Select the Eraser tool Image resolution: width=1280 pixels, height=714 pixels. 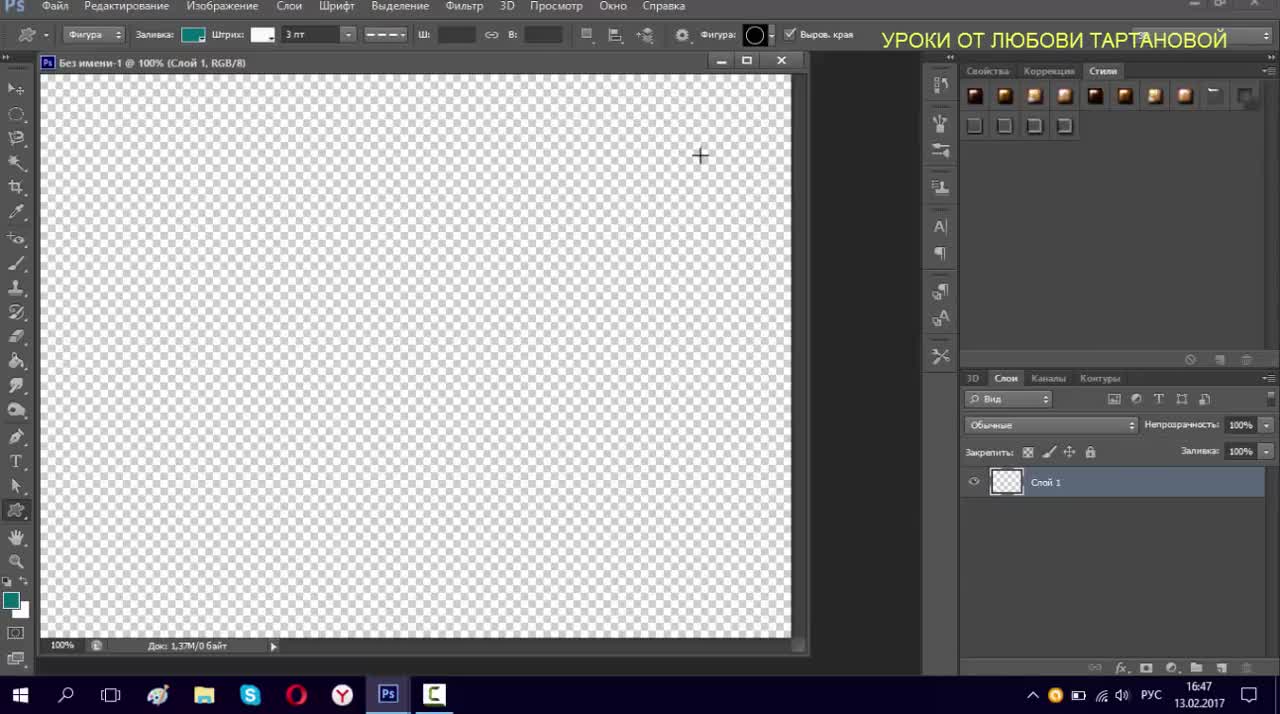coord(16,337)
